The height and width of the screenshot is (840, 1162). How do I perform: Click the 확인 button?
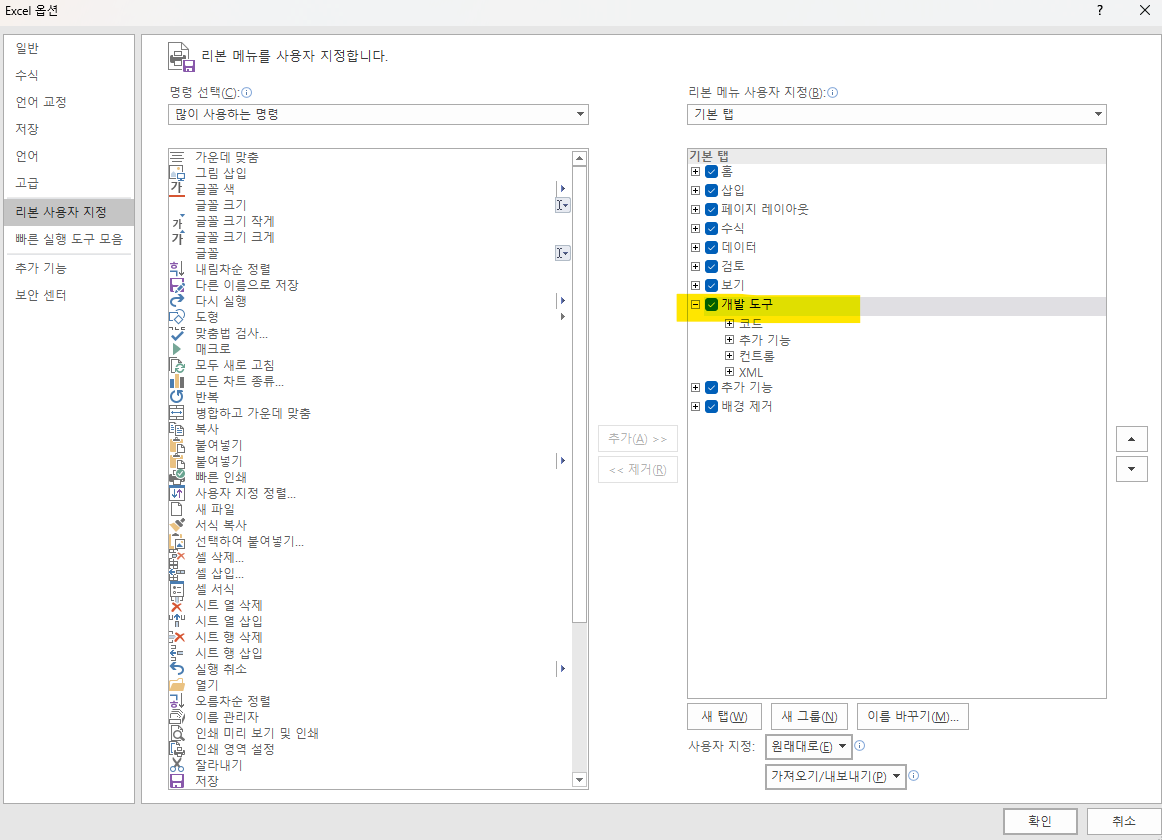[1040, 821]
